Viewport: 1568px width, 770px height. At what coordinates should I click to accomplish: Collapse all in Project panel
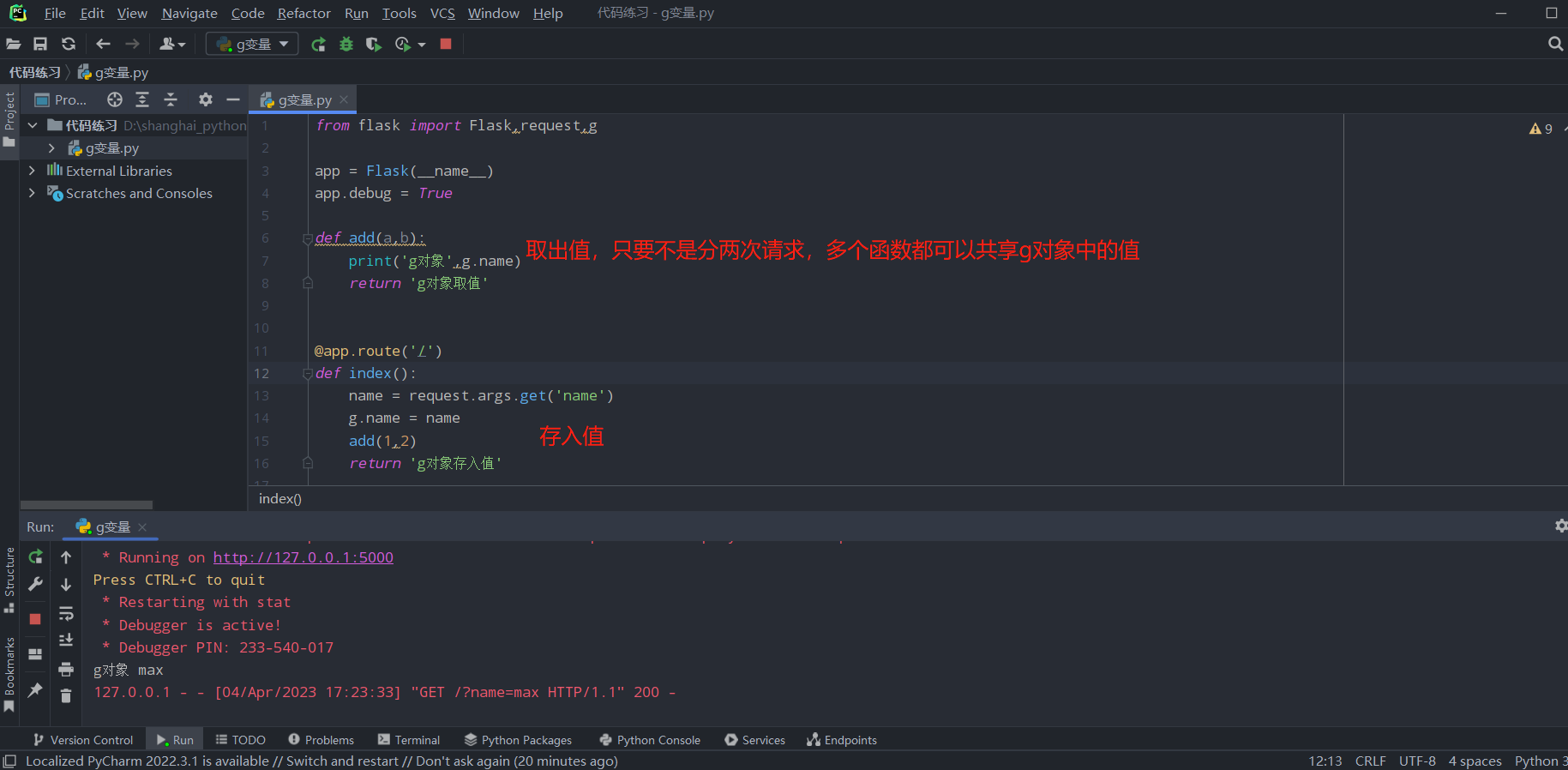(x=171, y=99)
